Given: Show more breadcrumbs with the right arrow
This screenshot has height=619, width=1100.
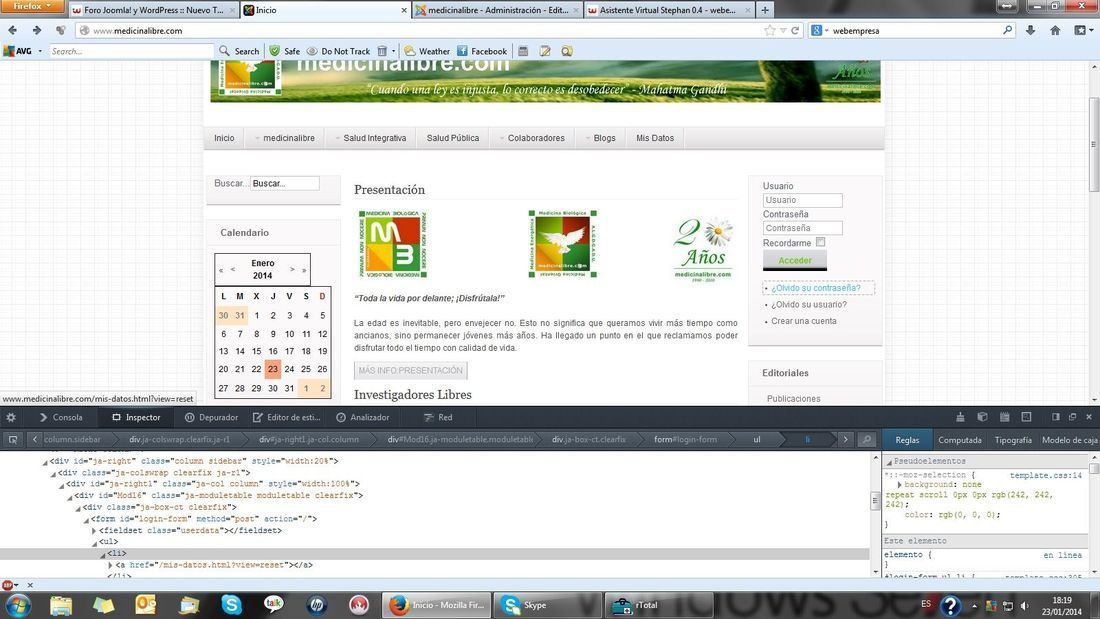Looking at the screenshot, I should point(845,439).
